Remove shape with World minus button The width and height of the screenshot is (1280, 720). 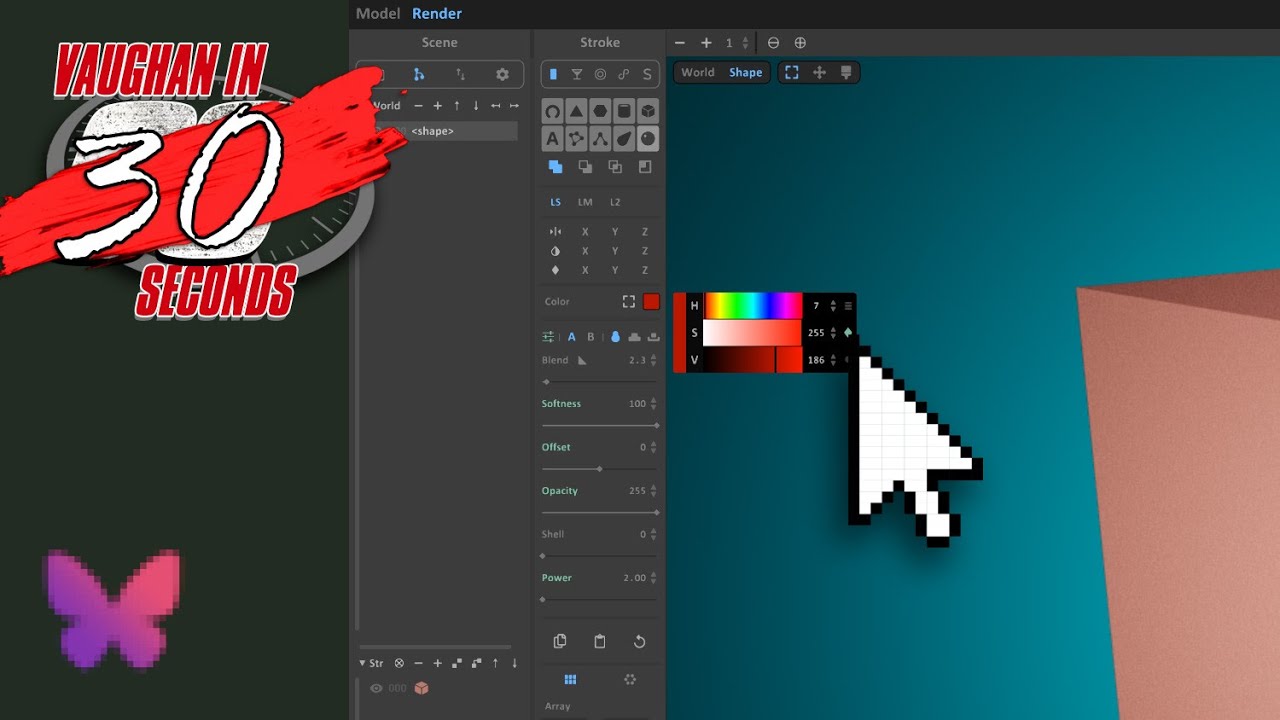(418, 105)
